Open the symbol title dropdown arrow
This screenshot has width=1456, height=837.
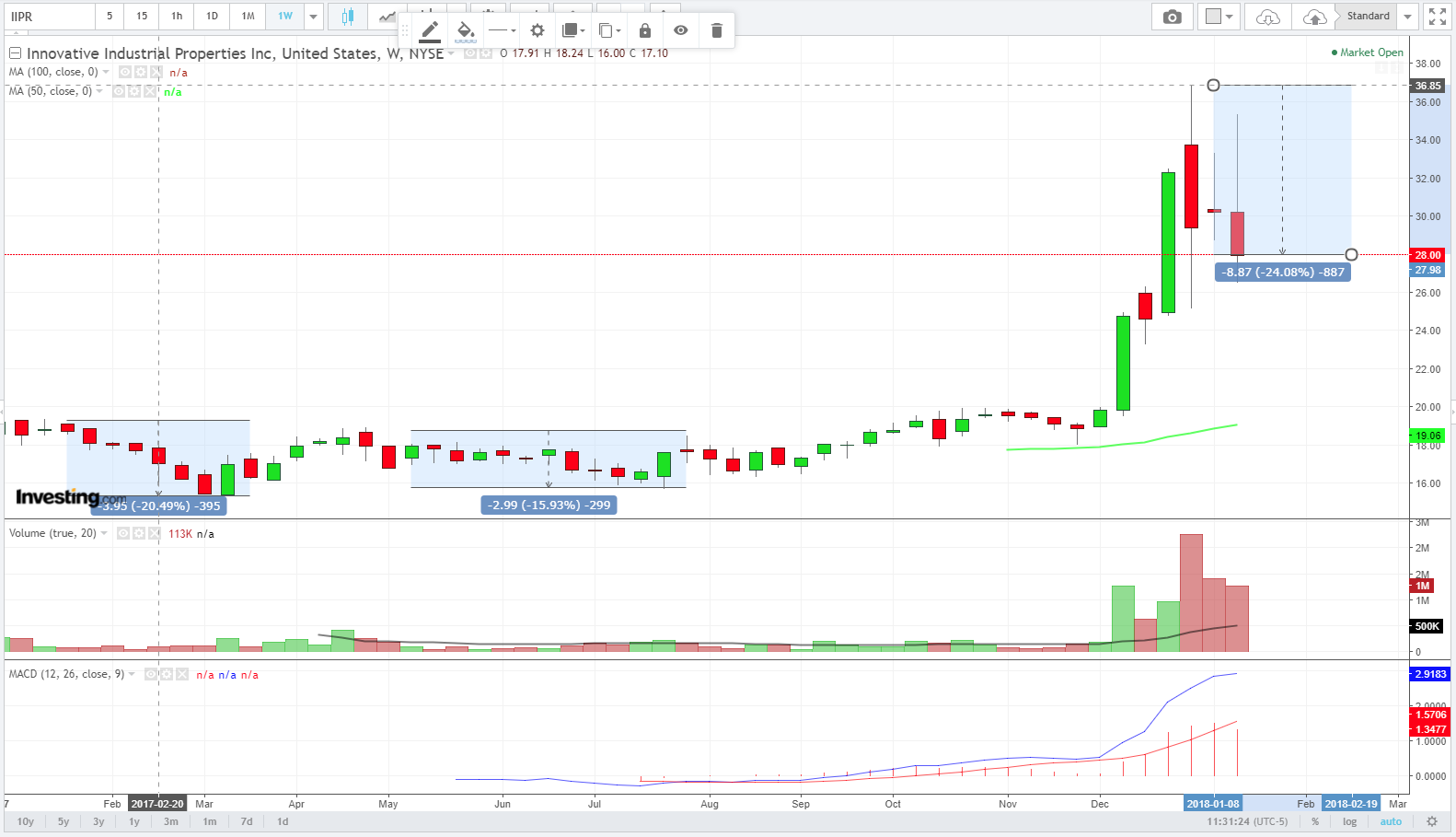(451, 53)
